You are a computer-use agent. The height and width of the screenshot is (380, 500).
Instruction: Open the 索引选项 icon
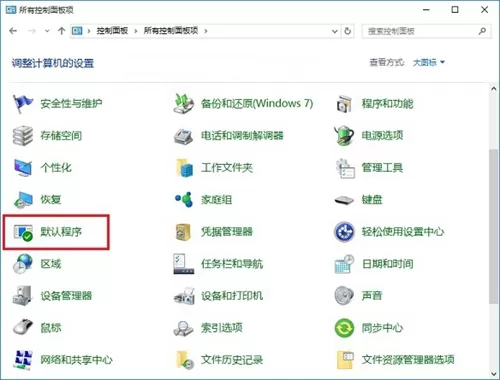[183, 328]
